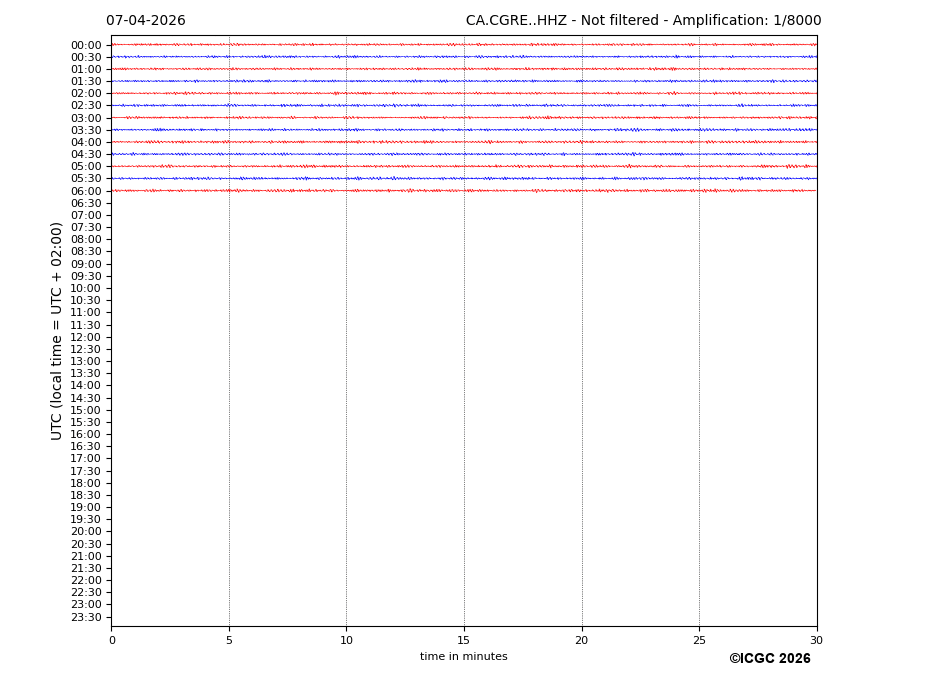The image size is (927, 696).
Task: Click the 23:30 time label
Action: tap(86, 617)
